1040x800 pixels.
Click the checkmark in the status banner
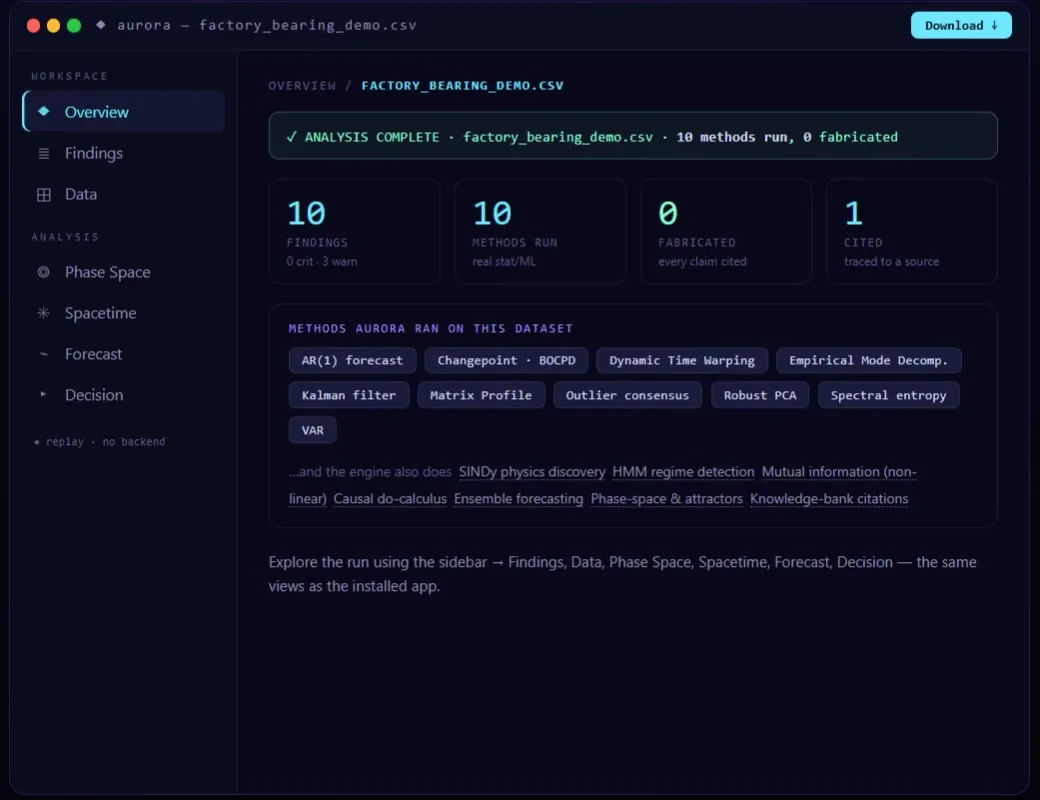tap(291, 137)
